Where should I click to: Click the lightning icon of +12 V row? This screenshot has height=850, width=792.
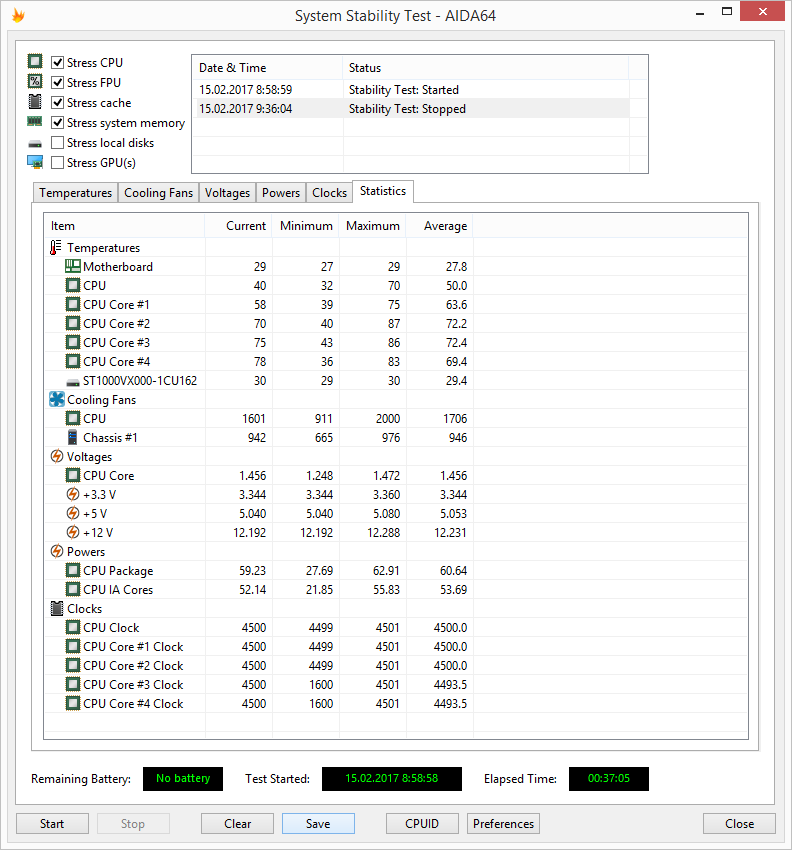tap(73, 532)
